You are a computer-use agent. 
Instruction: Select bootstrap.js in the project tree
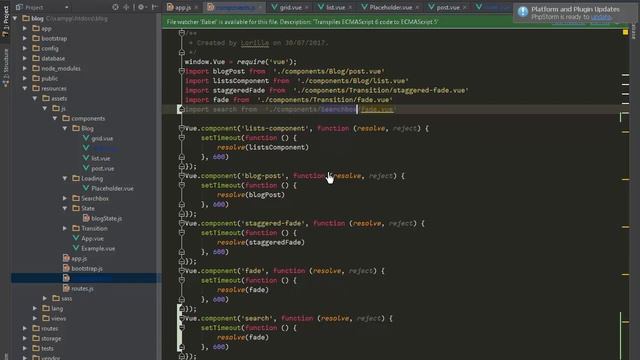[87, 269]
